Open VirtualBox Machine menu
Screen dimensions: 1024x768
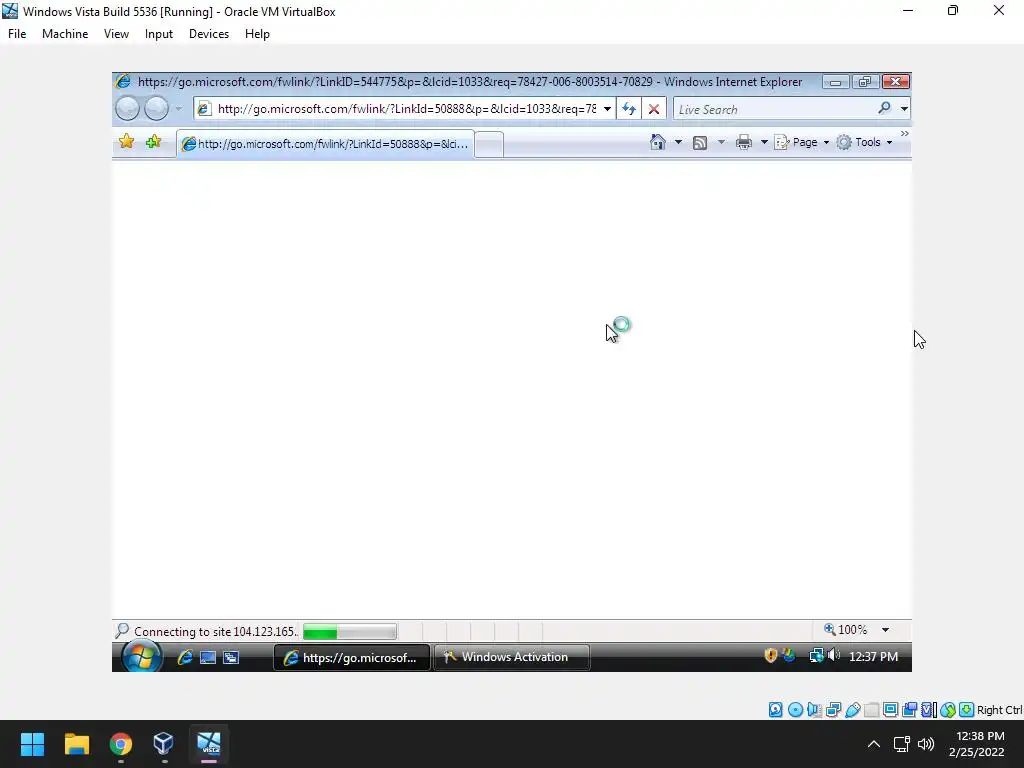(x=65, y=34)
